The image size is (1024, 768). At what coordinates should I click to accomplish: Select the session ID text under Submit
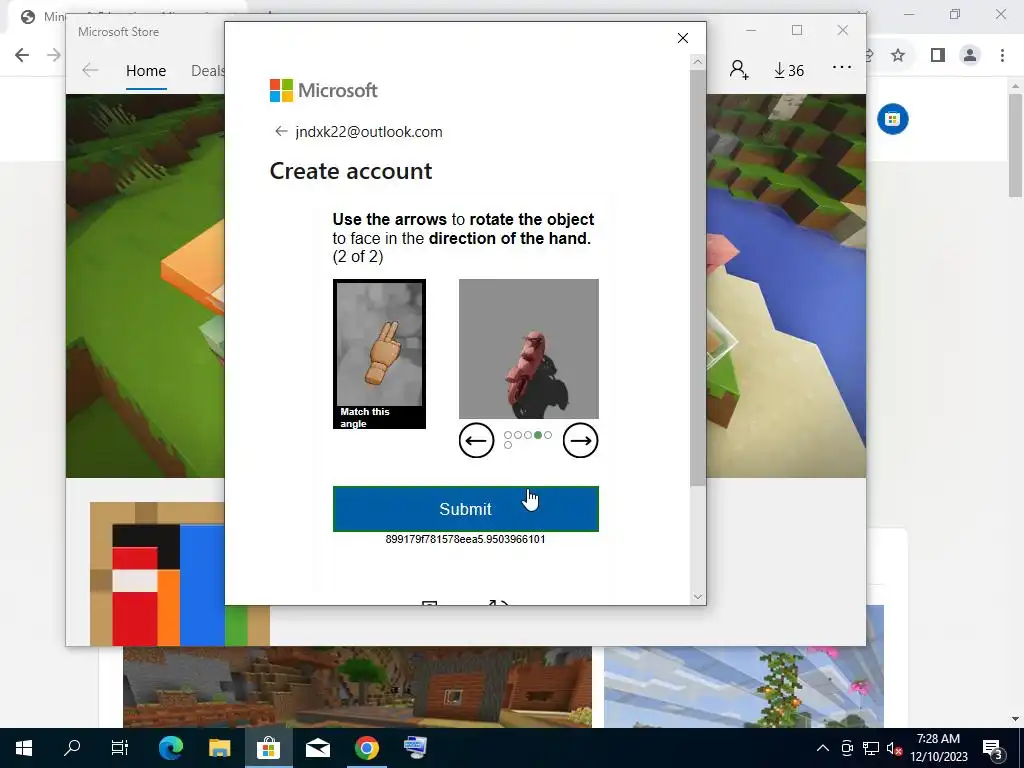coord(465,539)
